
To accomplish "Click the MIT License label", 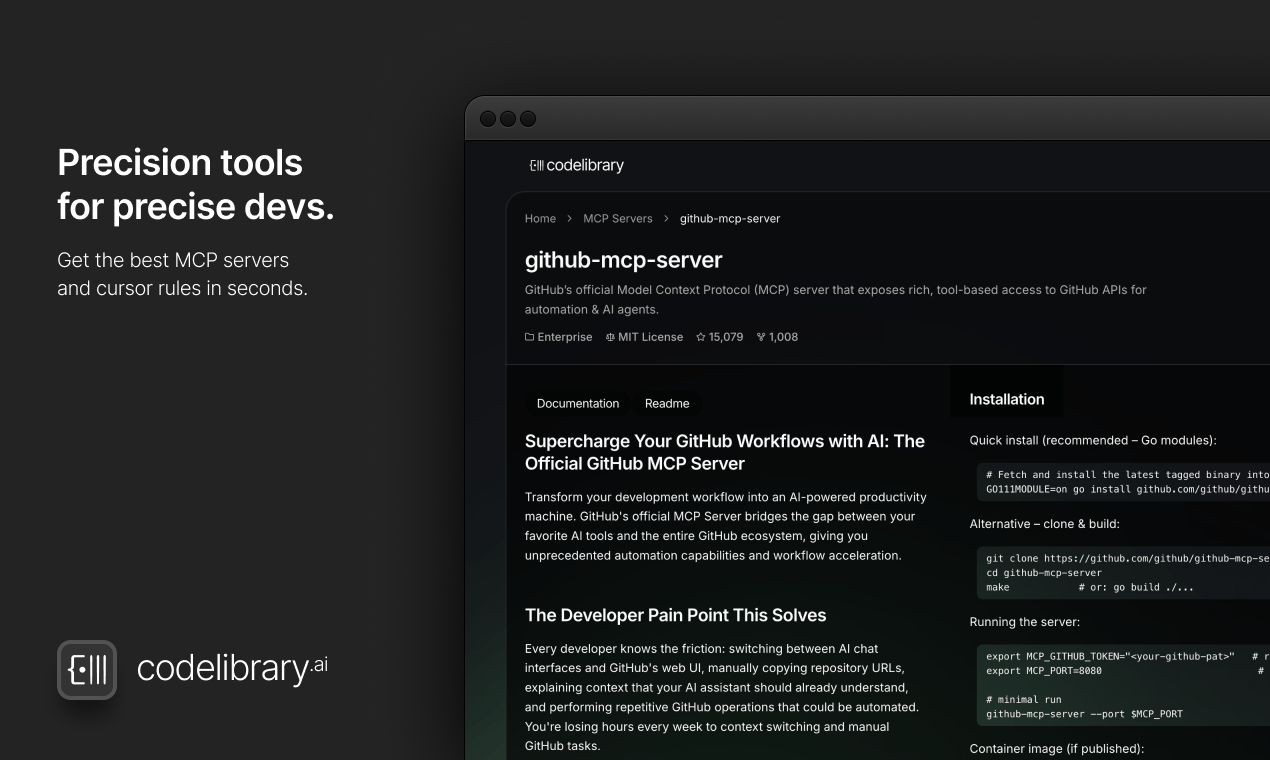I will [650, 337].
